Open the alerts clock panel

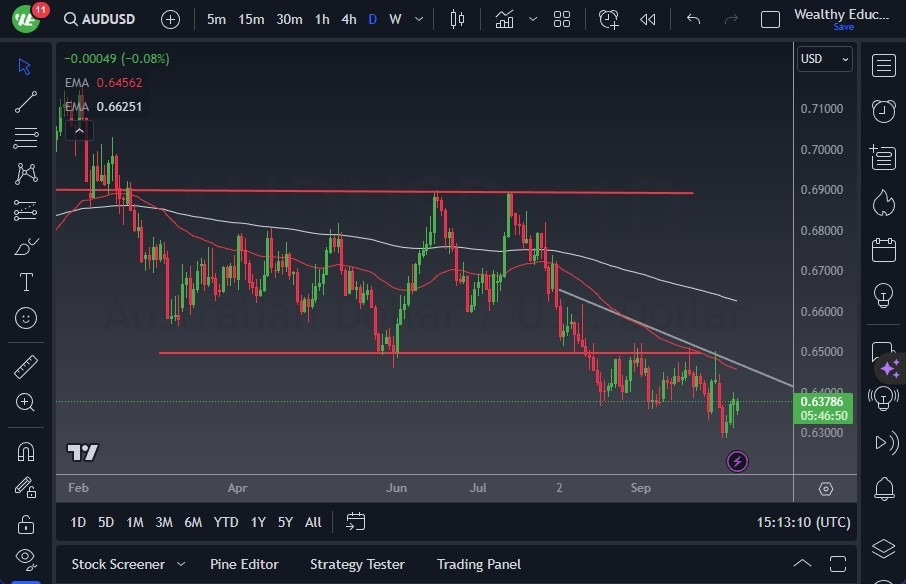(x=884, y=112)
